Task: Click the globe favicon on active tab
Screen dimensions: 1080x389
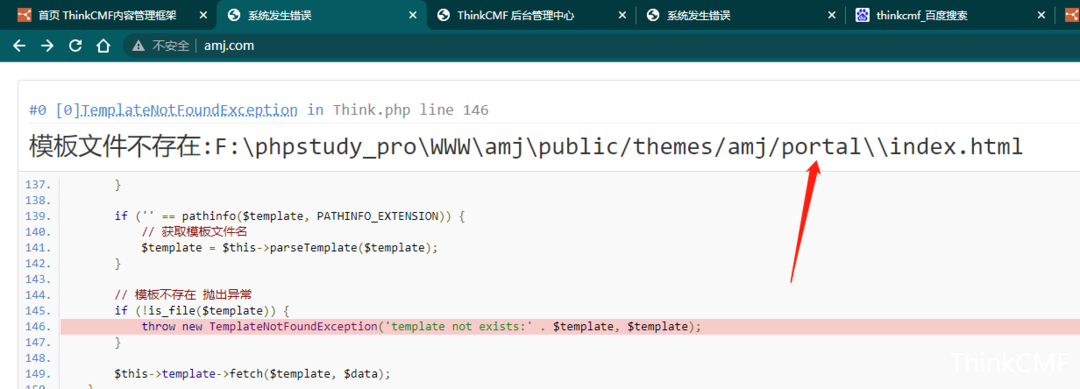Action: pos(233,15)
